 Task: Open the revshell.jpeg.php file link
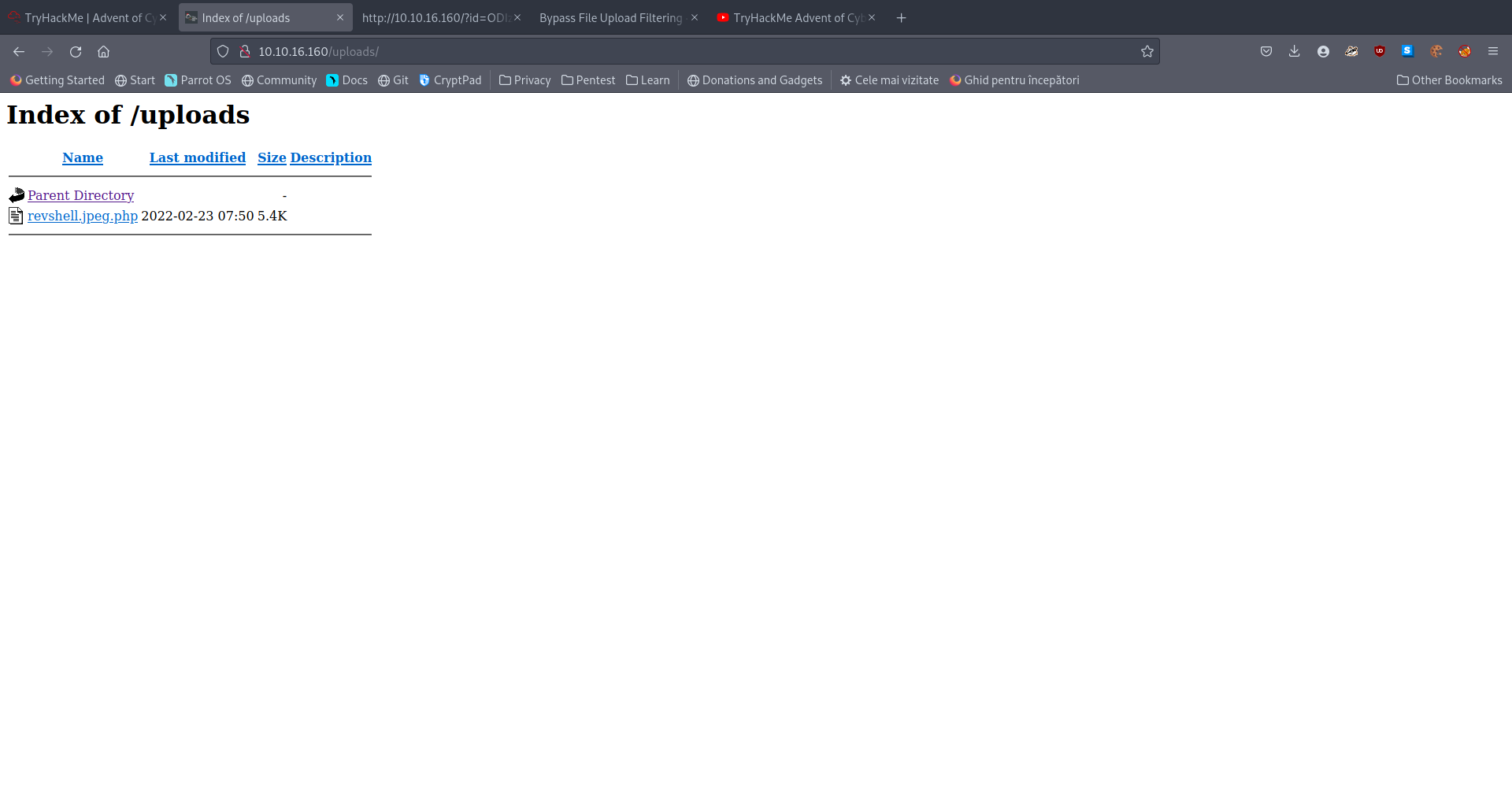point(83,216)
